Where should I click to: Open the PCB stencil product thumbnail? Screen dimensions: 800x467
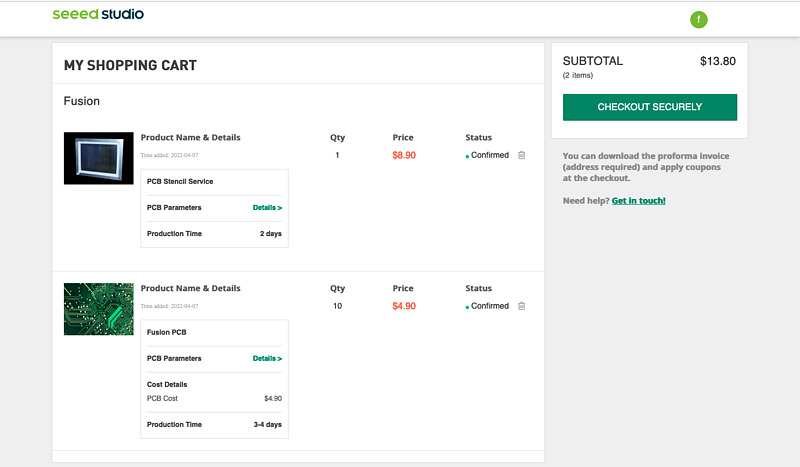[x=98, y=158]
